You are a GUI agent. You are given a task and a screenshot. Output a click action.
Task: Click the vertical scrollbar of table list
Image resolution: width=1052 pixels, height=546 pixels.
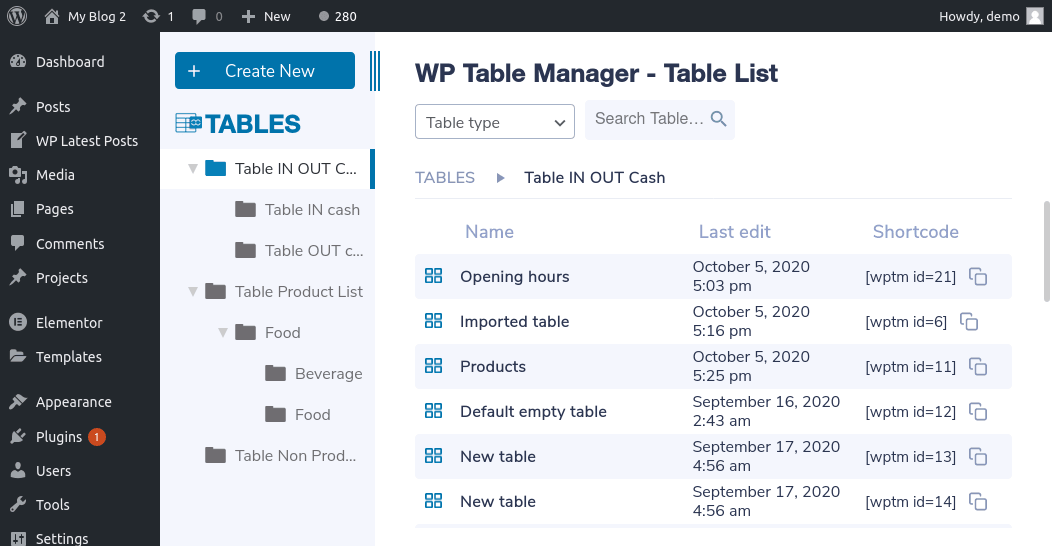(x=1047, y=252)
